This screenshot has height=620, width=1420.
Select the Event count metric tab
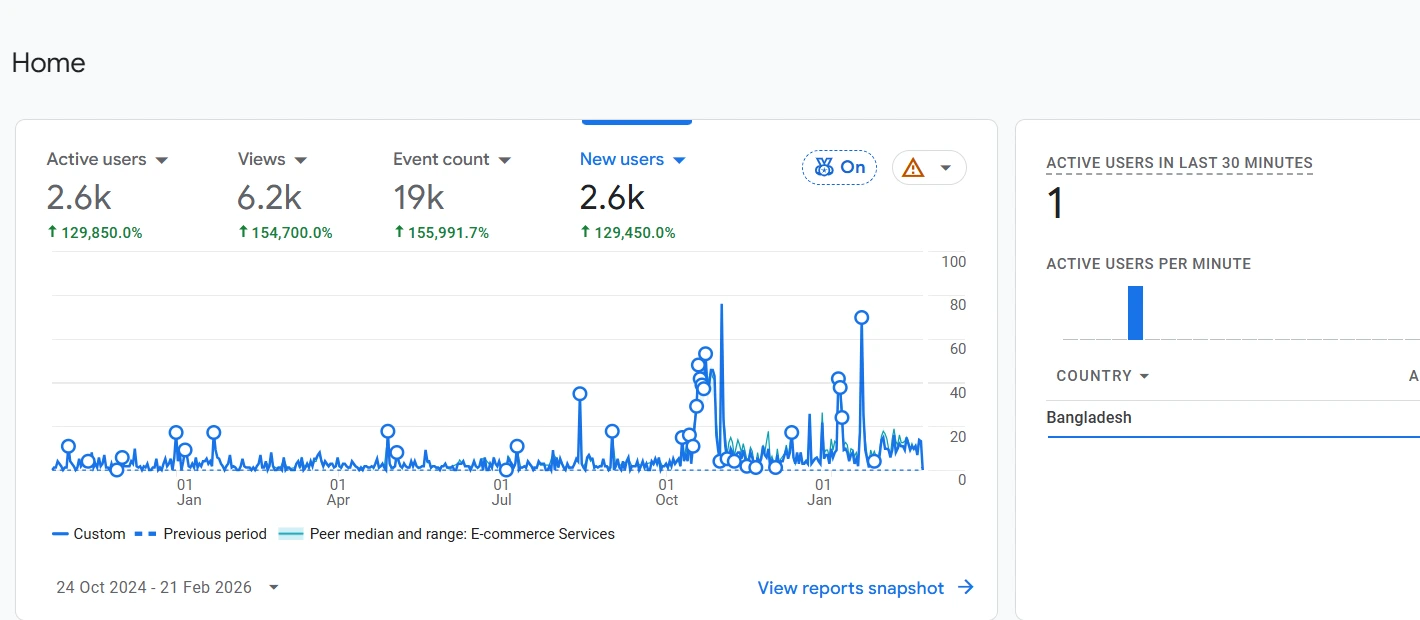coord(441,159)
